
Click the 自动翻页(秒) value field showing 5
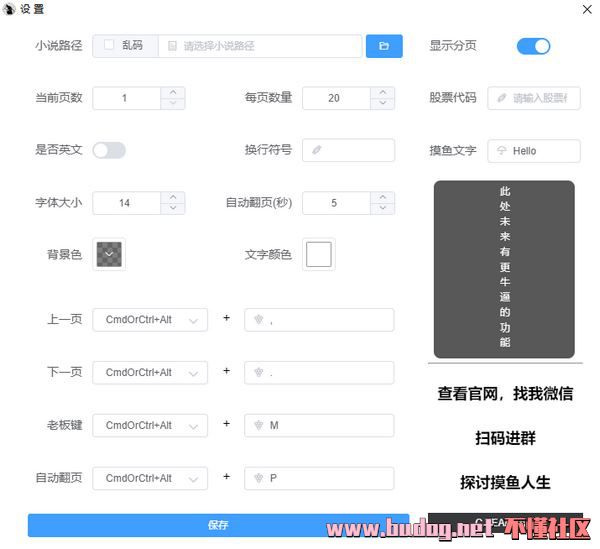336,203
